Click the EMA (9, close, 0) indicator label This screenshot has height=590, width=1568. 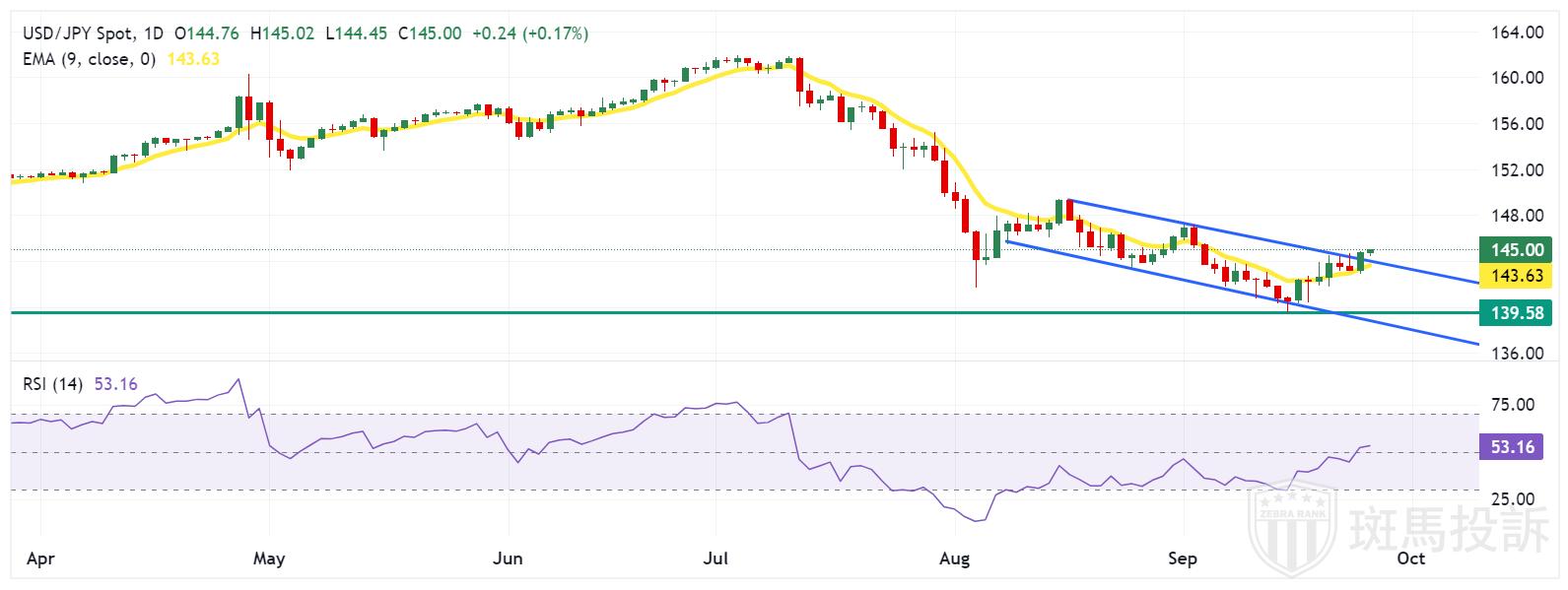tap(89, 59)
